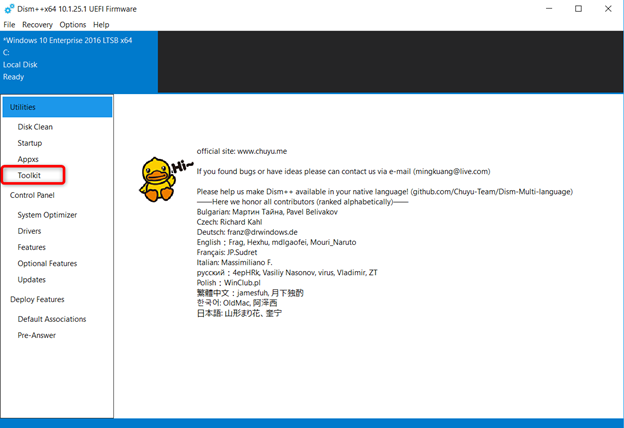Click the mingkuang@live.com email text

pyautogui.click(x=452, y=172)
